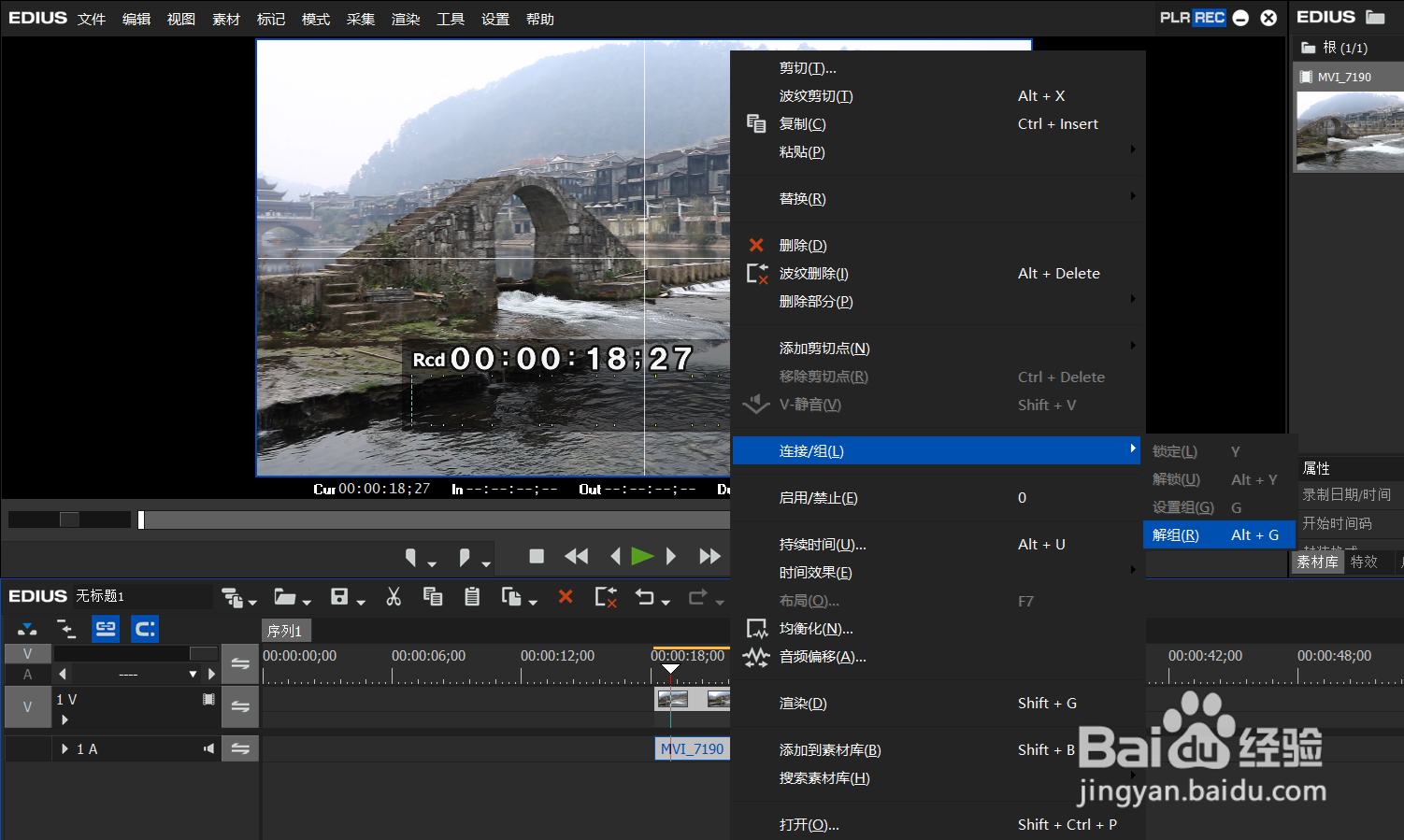Open the 文件 menu
The image size is (1404, 840).
92,19
